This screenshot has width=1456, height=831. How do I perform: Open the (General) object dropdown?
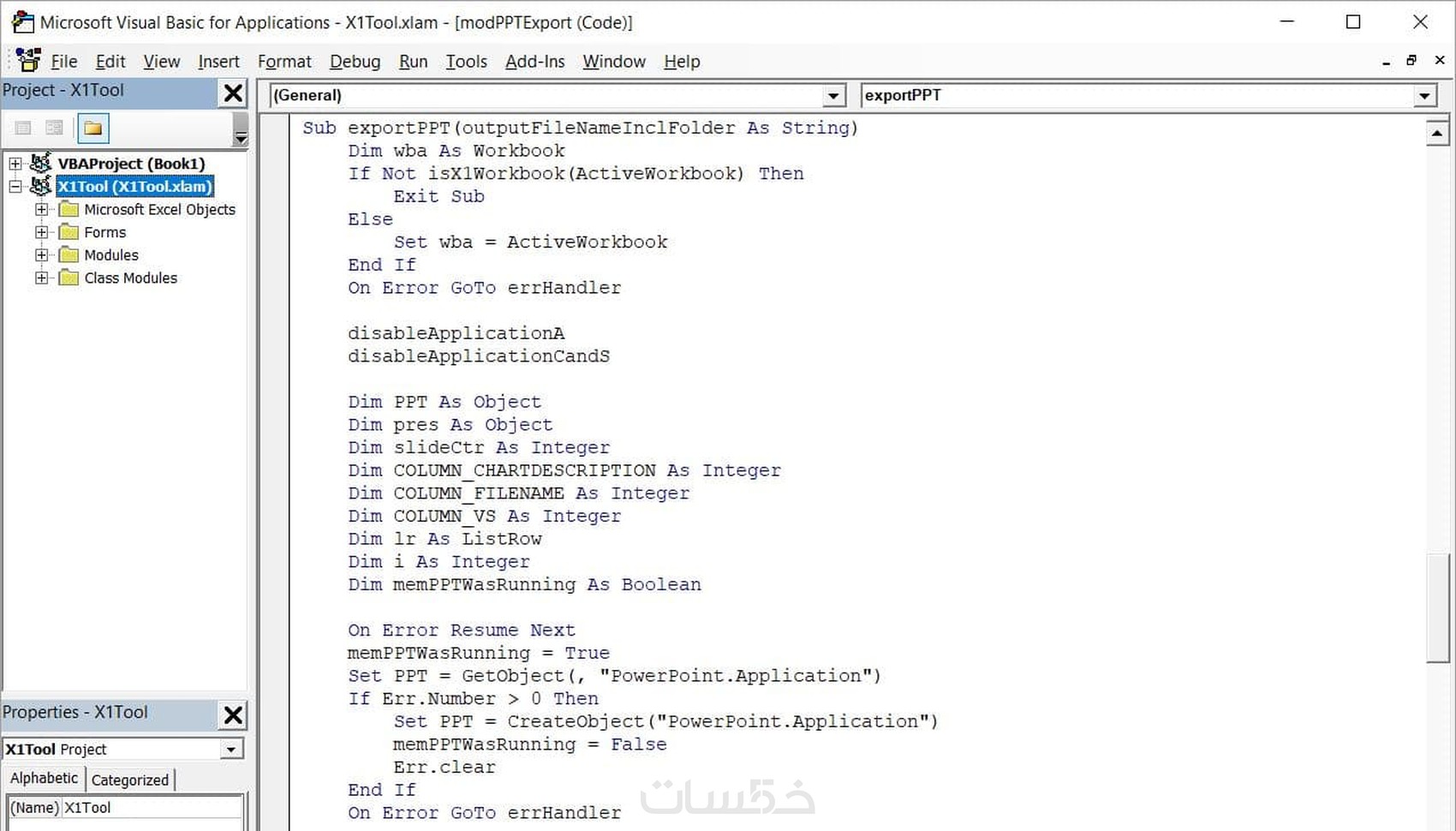(x=833, y=96)
